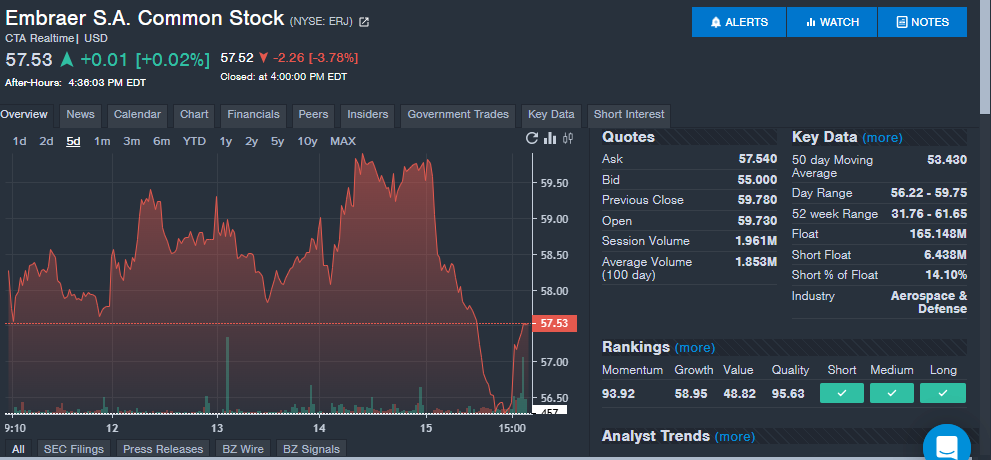Switch to the bar chart type icon

coord(550,138)
